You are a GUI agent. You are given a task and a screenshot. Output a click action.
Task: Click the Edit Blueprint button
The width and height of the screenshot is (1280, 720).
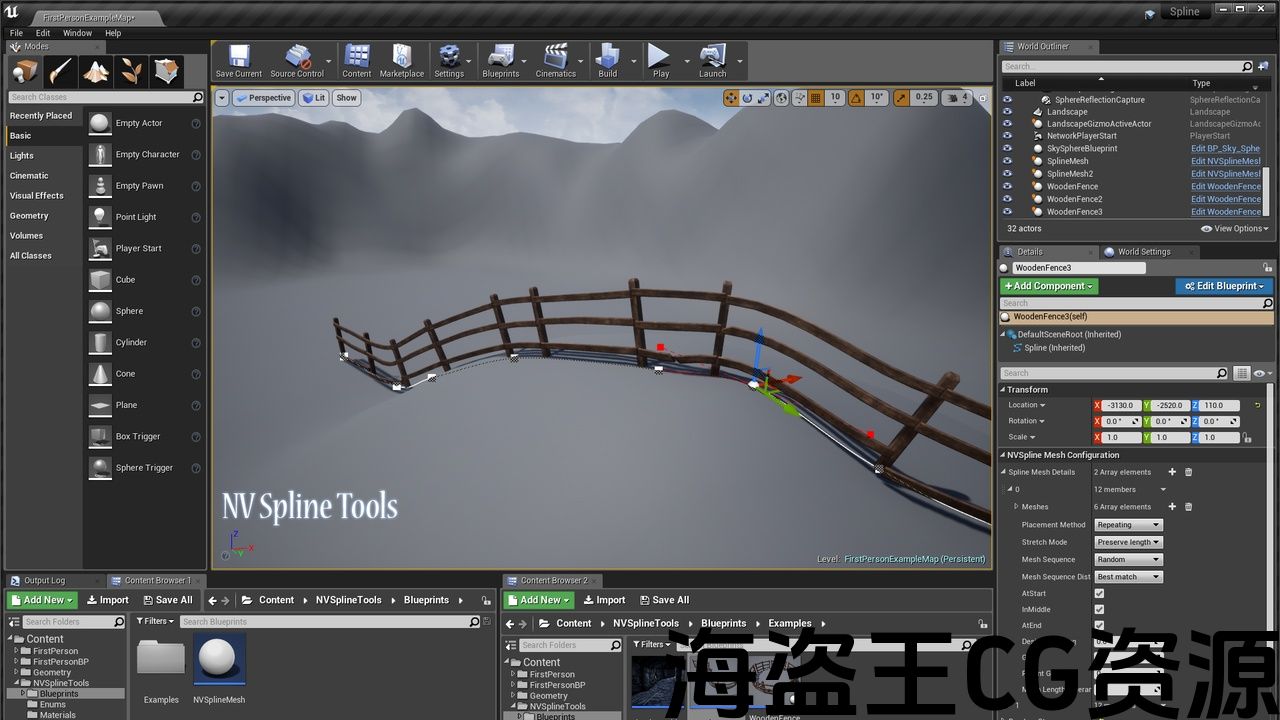(x=1224, y=286)
